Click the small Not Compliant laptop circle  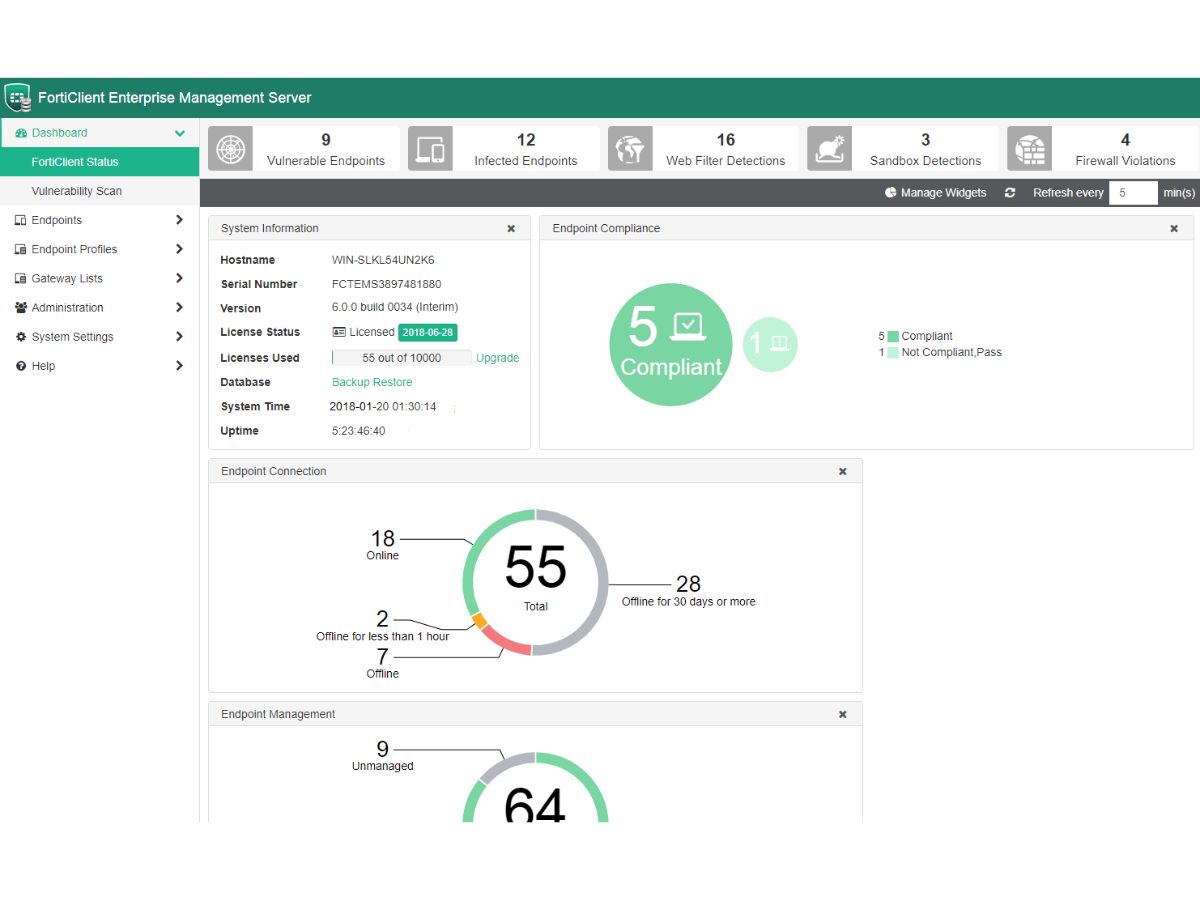770,344
